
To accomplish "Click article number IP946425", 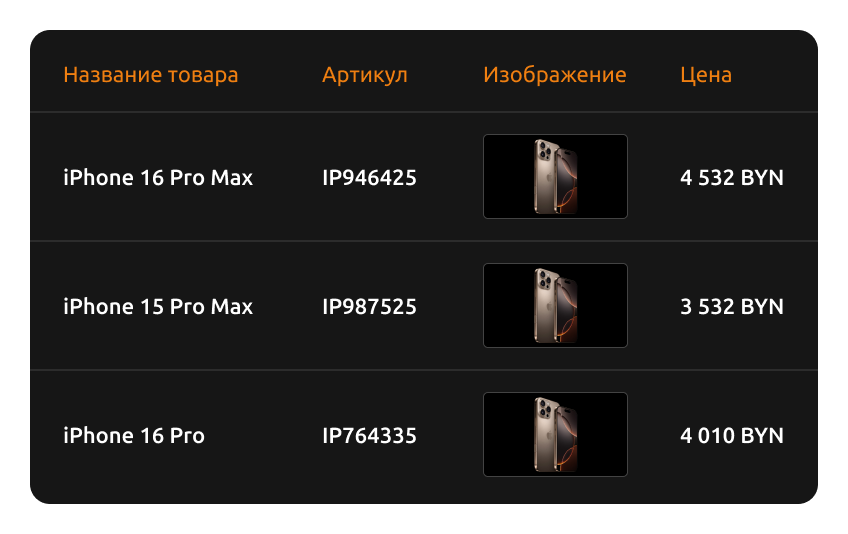I will [369, 177].
